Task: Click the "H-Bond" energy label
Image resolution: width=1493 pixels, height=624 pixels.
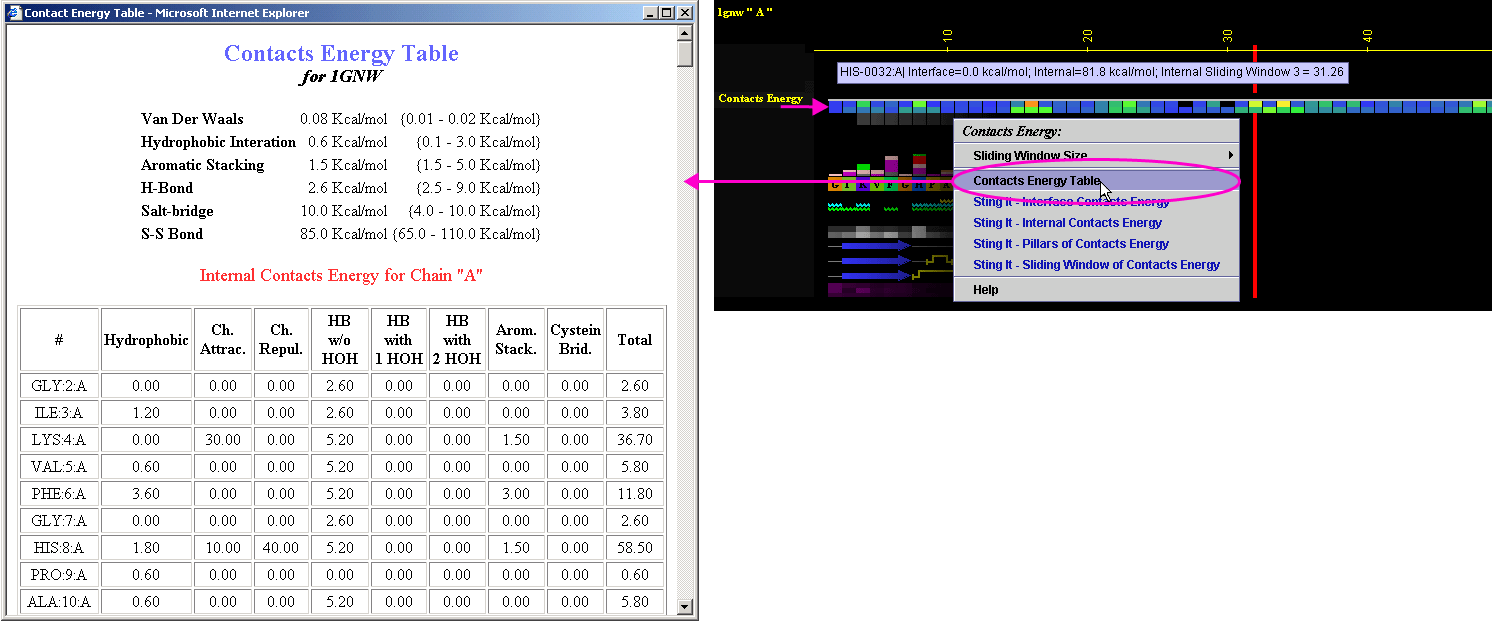Action: pos(167,188)
